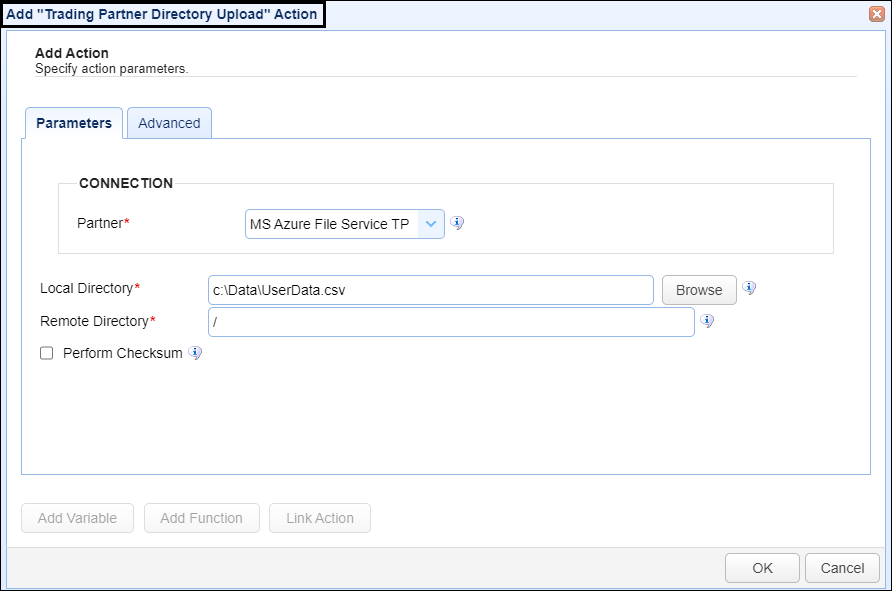Screen dimensions: 892x591
Task: Click the Add Variable button
Action: pos(77,518)
